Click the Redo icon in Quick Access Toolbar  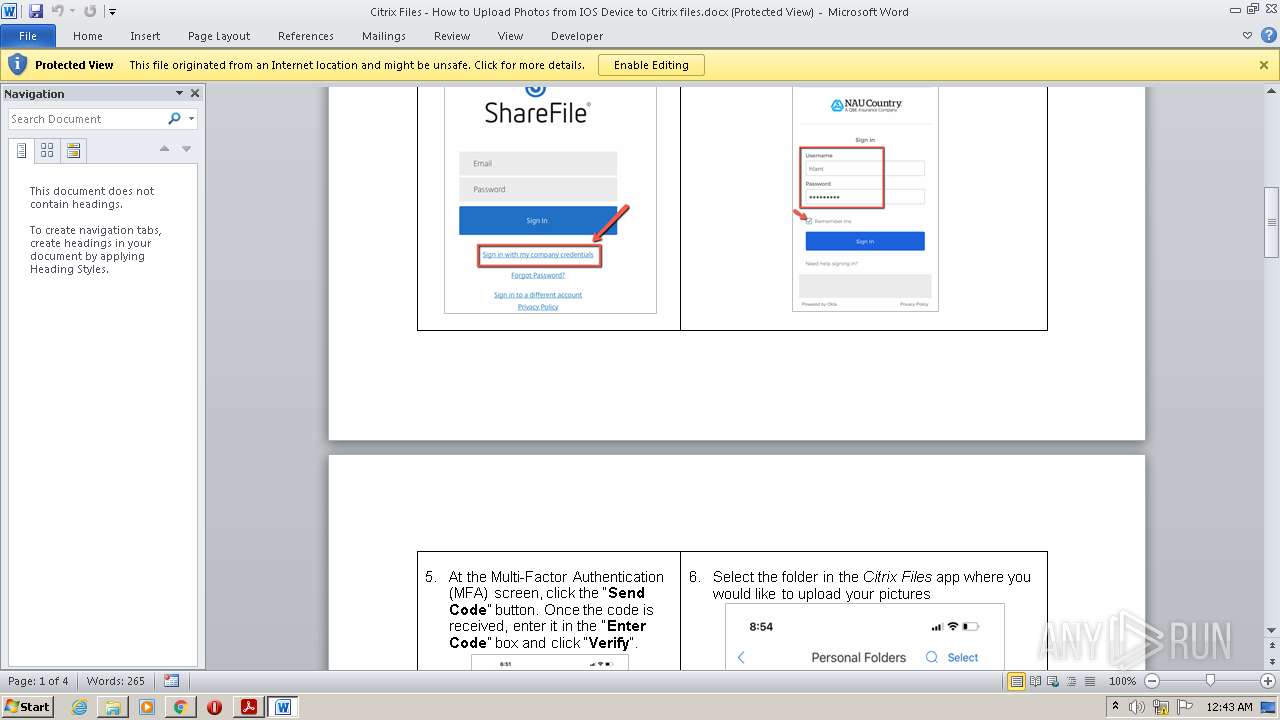(90, 11)
